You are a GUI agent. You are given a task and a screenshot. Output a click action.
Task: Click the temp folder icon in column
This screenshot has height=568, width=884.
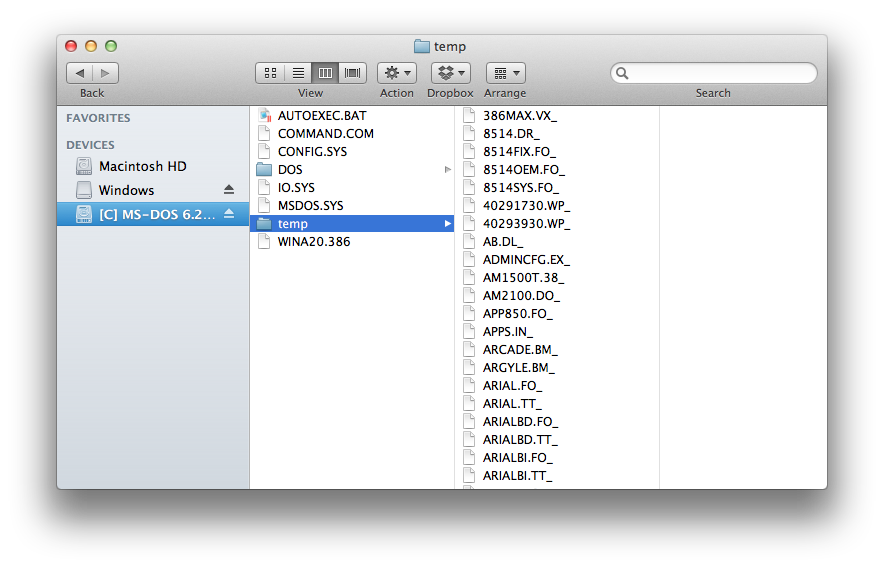tap(264, 223)
